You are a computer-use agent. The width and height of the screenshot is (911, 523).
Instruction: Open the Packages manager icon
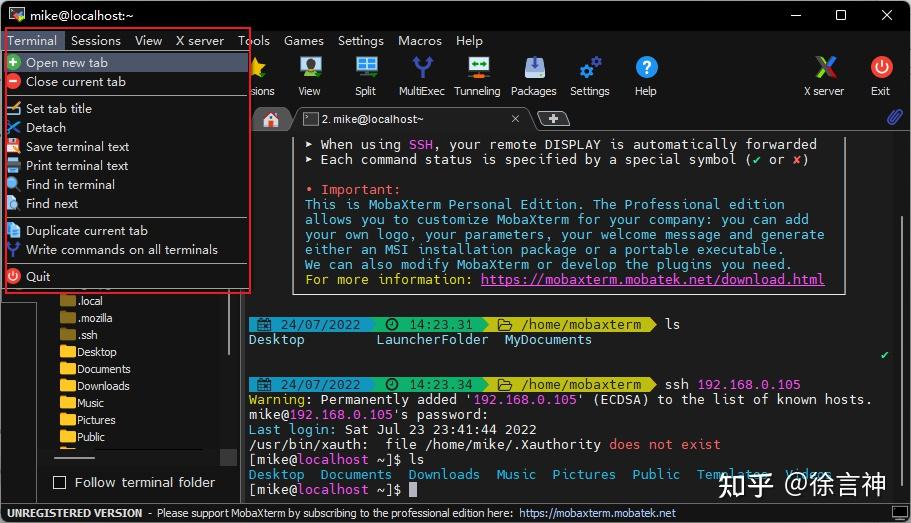[x=534, y=68]
